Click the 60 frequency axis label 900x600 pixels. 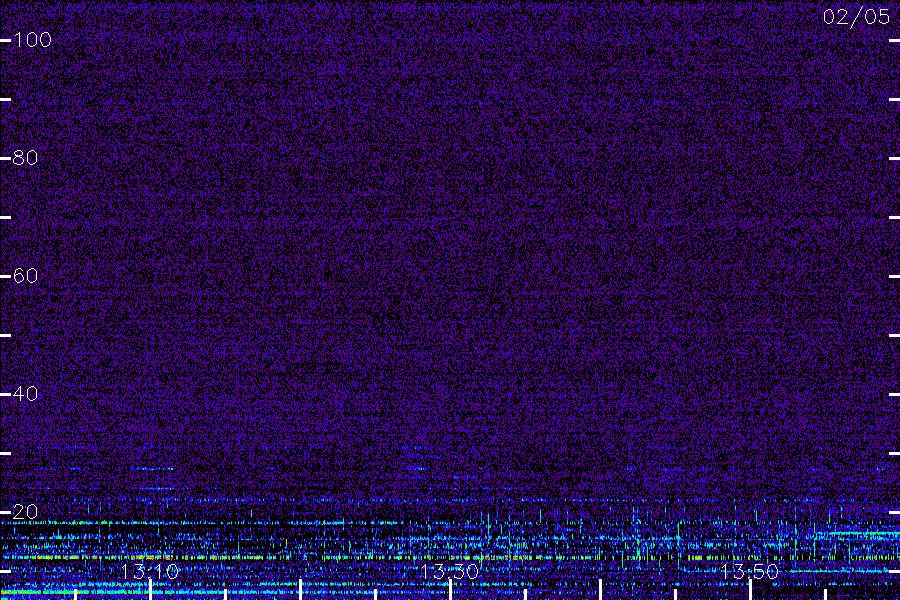pos(25,276)
